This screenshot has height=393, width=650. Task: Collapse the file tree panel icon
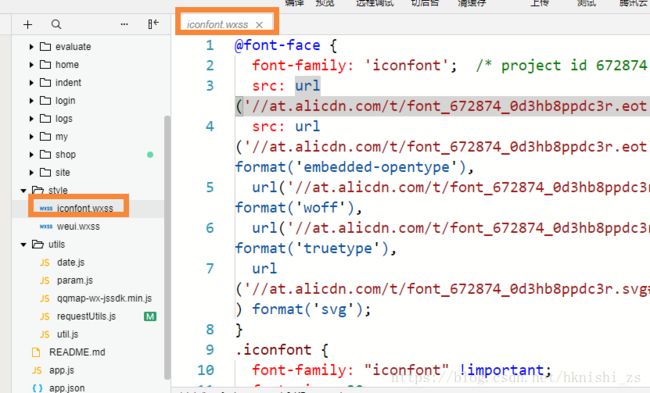click(153, 24)
